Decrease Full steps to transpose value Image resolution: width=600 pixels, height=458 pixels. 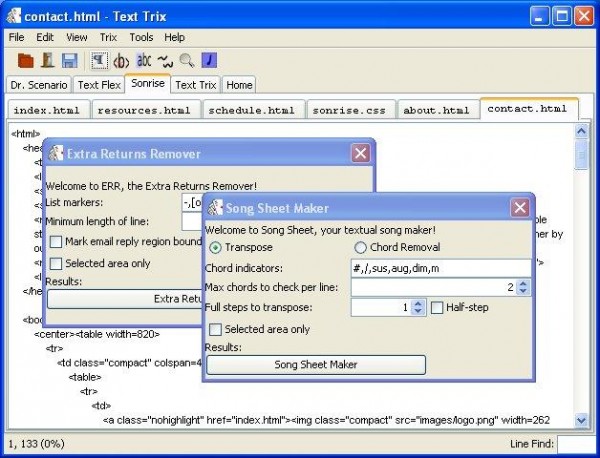click(418, 311)
